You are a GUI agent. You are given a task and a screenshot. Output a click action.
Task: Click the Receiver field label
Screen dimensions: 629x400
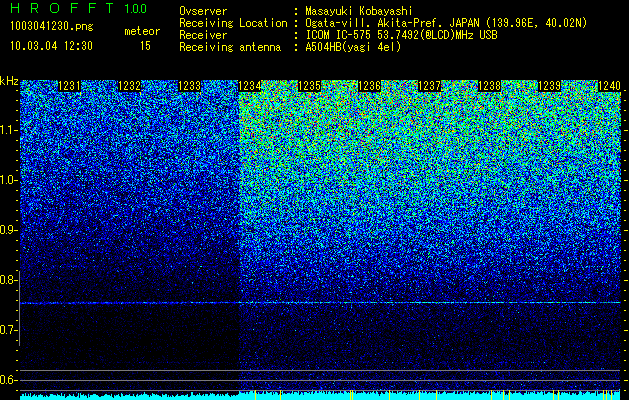click(x=203, y=35)
